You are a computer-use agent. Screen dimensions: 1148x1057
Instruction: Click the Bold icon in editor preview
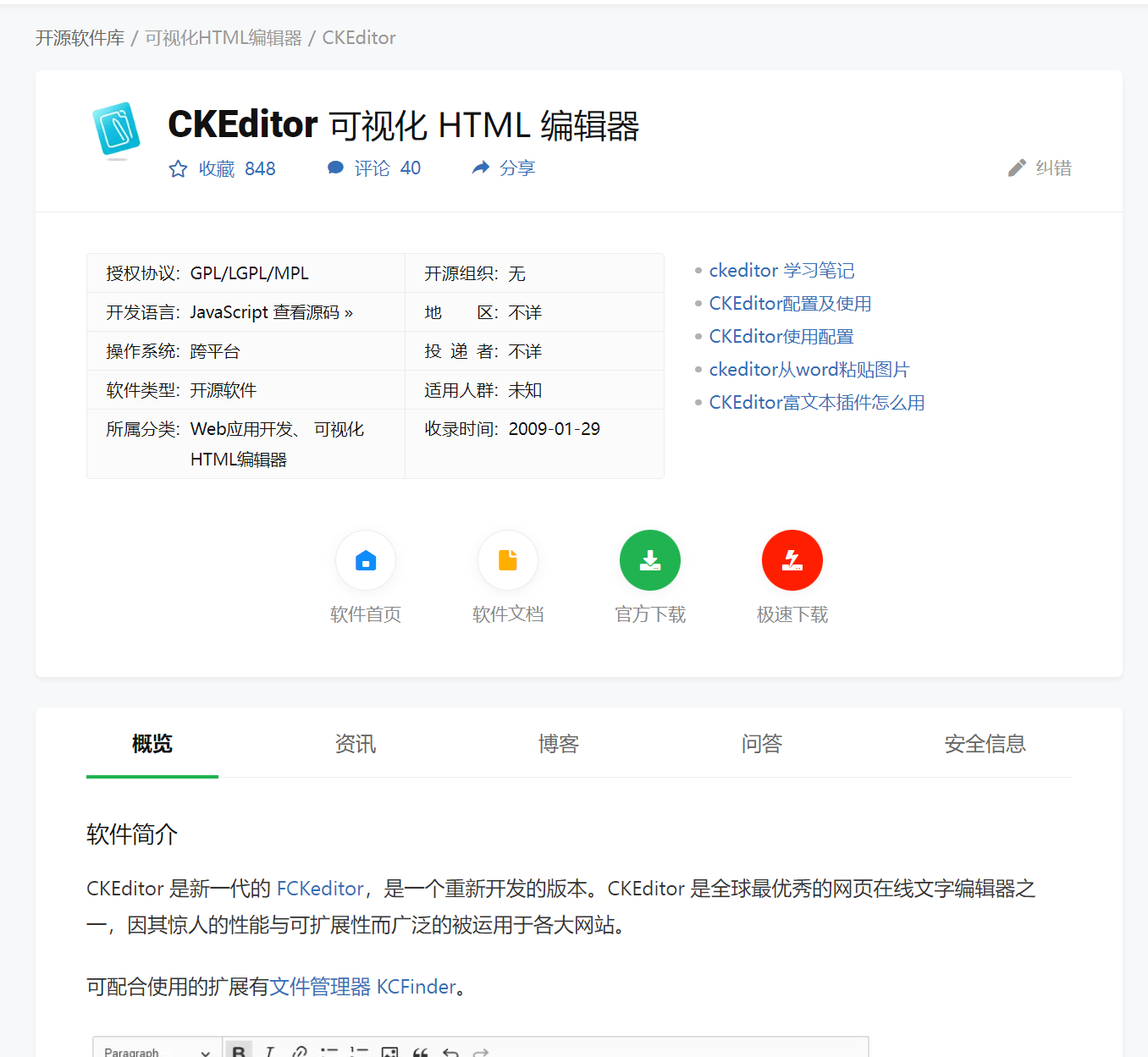[x=239, y=1049]
